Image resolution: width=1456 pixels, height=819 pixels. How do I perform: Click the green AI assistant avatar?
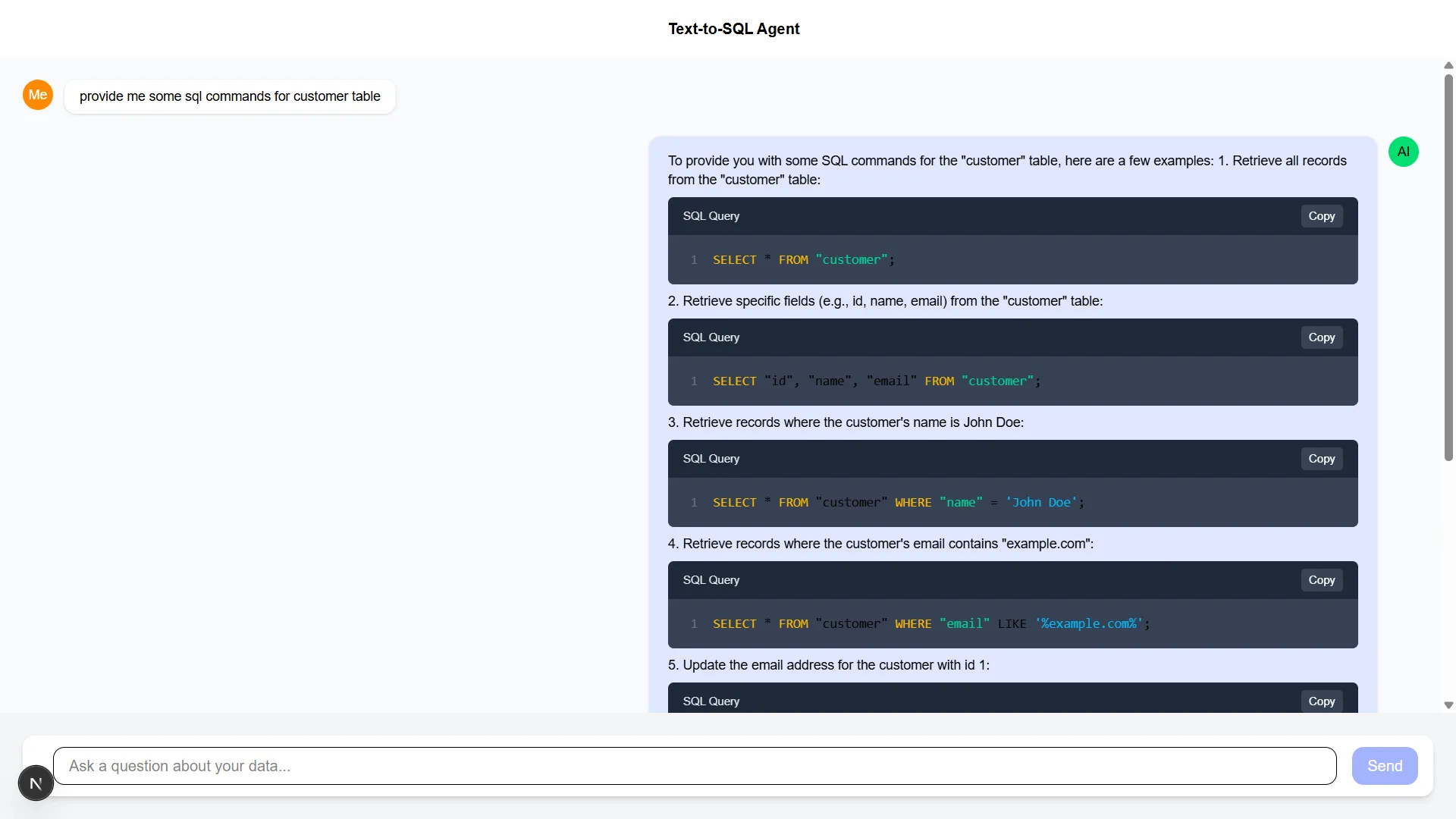tap(1403, 151)
